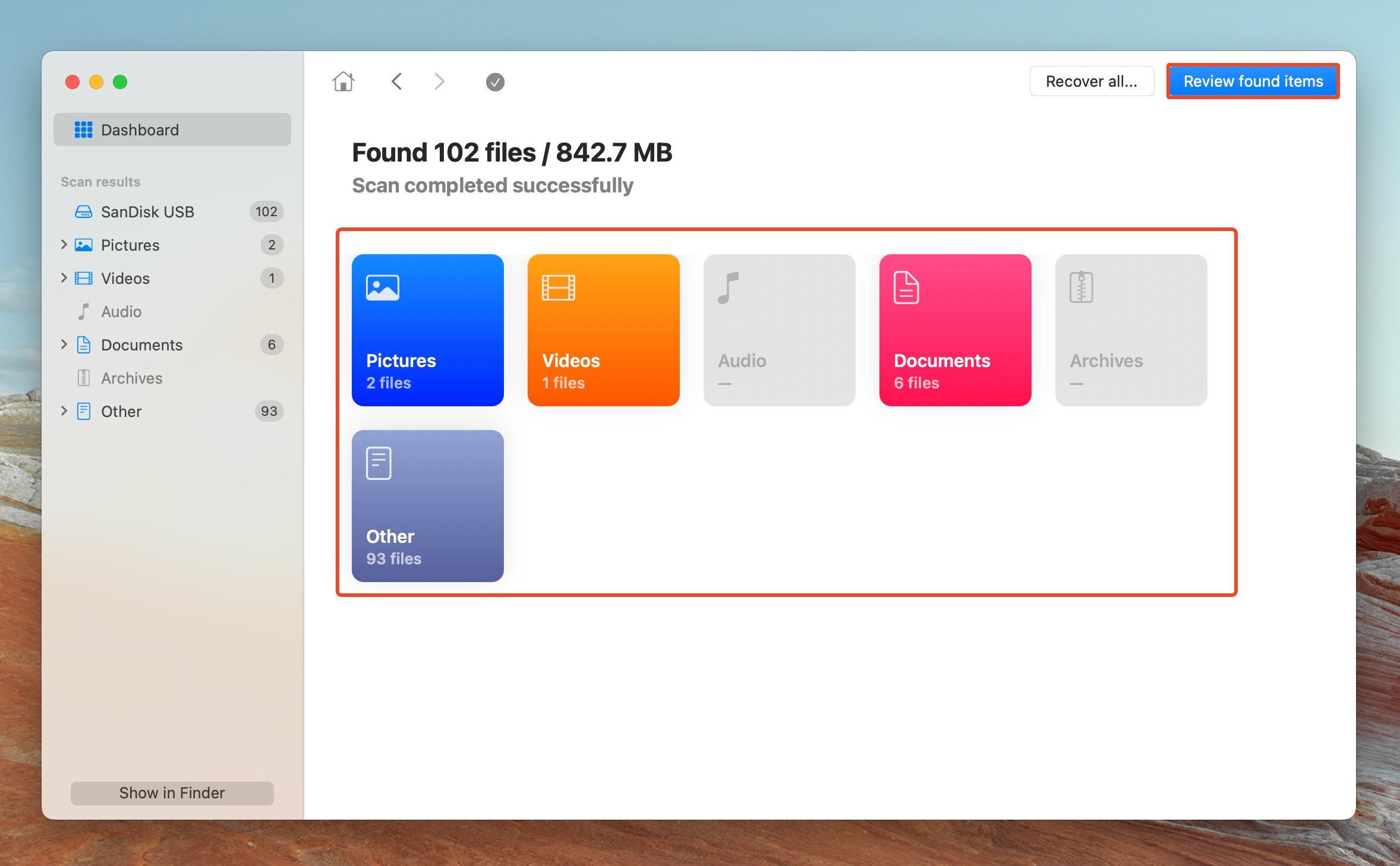Viewport: 1400px width, 866px height.
Task: Click the Documents page icon in sidebar
Action: pyautogui.click(x=84, y=345)
